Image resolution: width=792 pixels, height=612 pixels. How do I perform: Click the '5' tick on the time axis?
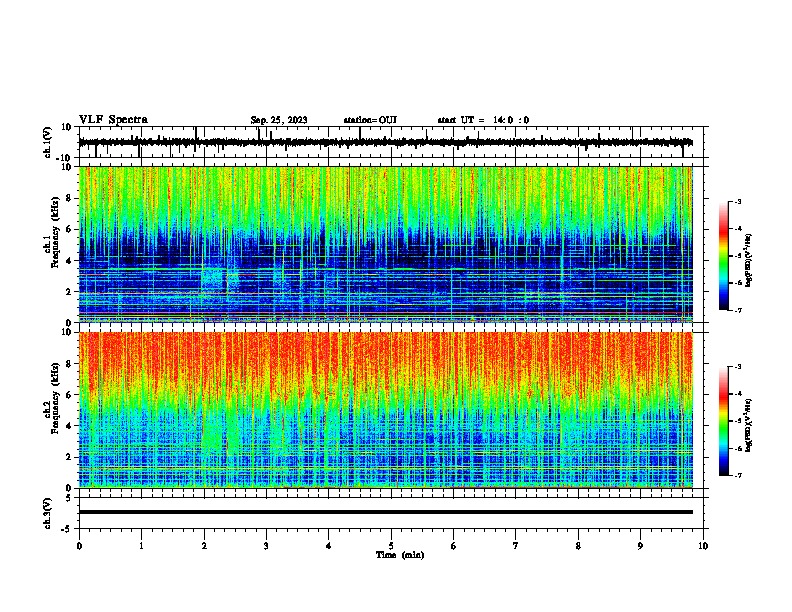[391, 546]
